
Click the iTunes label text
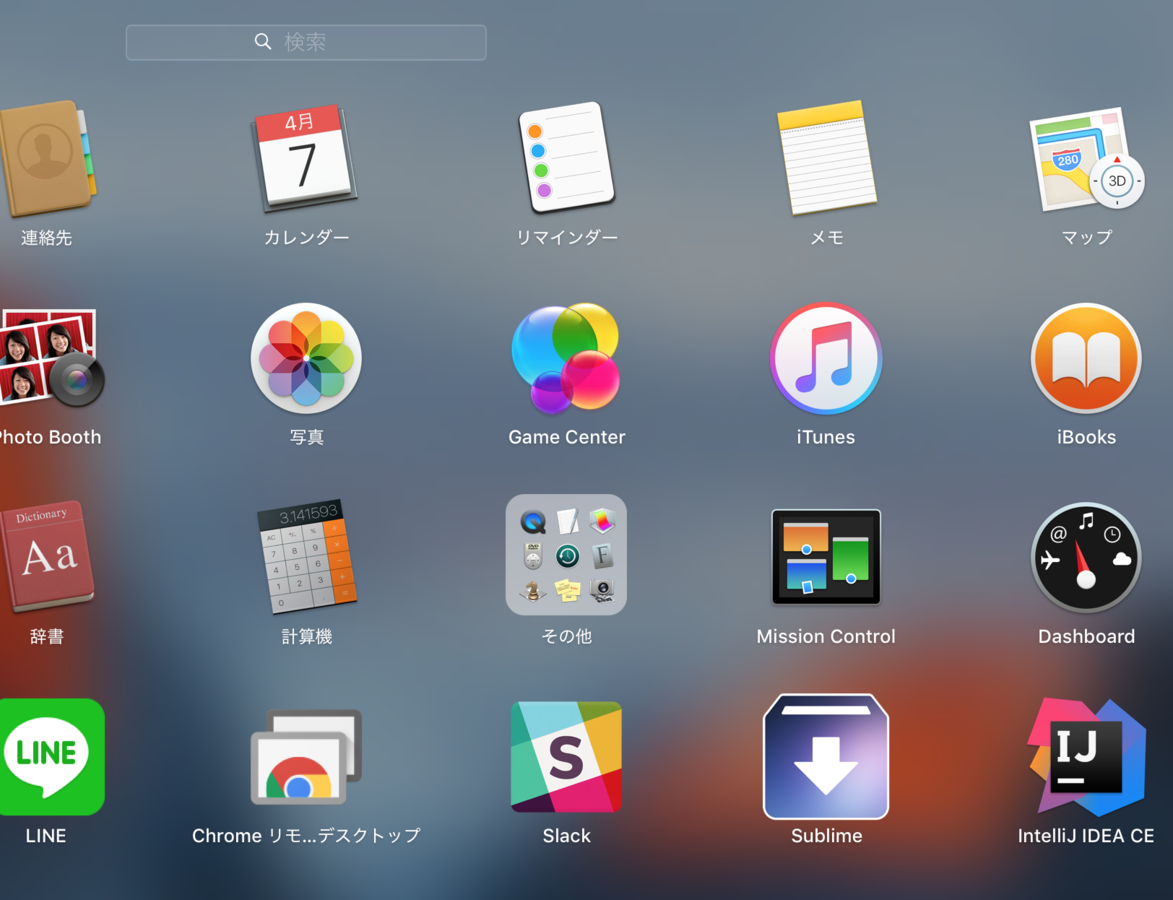click(x=826, y=437)
